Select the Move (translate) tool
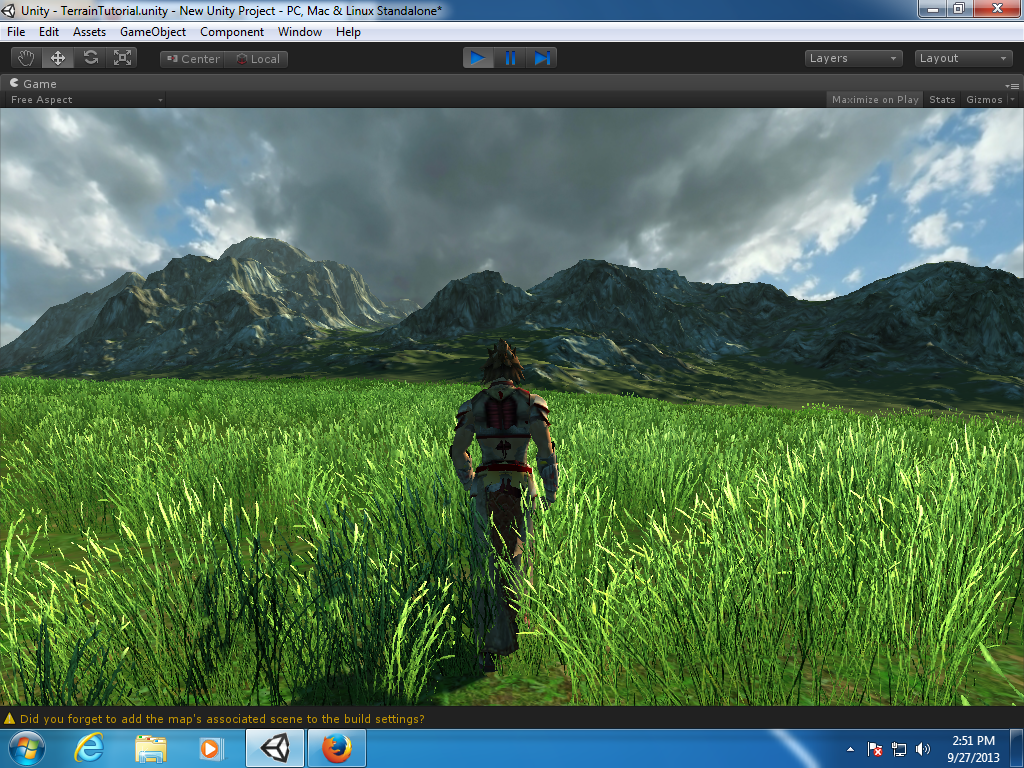Viewport: 1024px width, 768px height. pyautogui.click(x=58, y=58)
